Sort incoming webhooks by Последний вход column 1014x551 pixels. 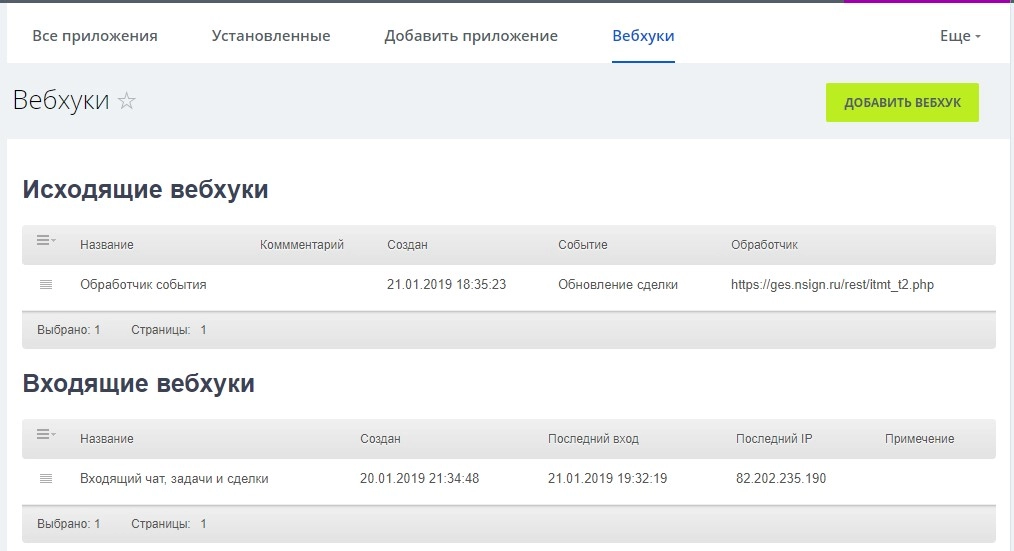point(593,439)
